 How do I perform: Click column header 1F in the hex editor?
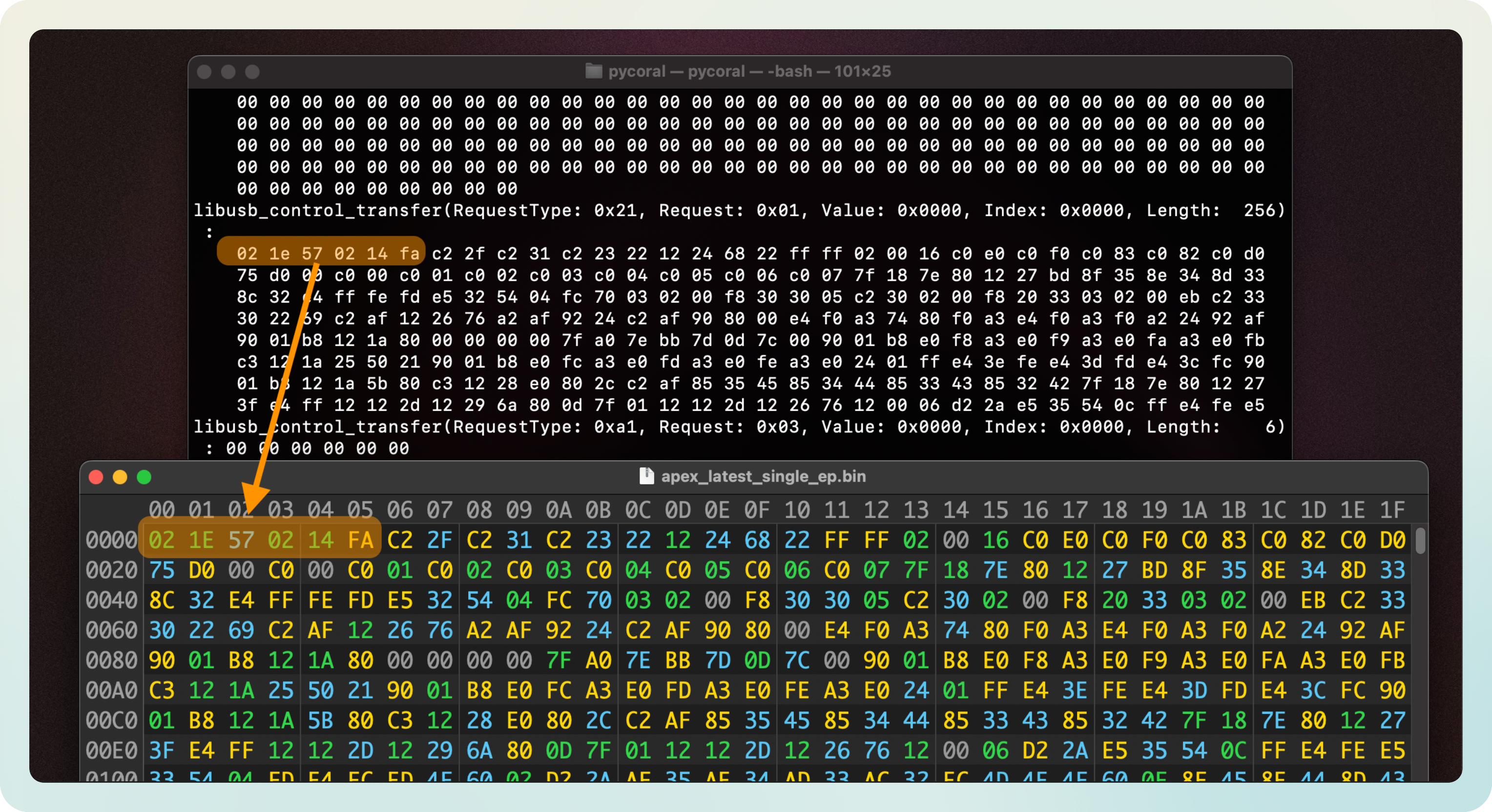1393,509
